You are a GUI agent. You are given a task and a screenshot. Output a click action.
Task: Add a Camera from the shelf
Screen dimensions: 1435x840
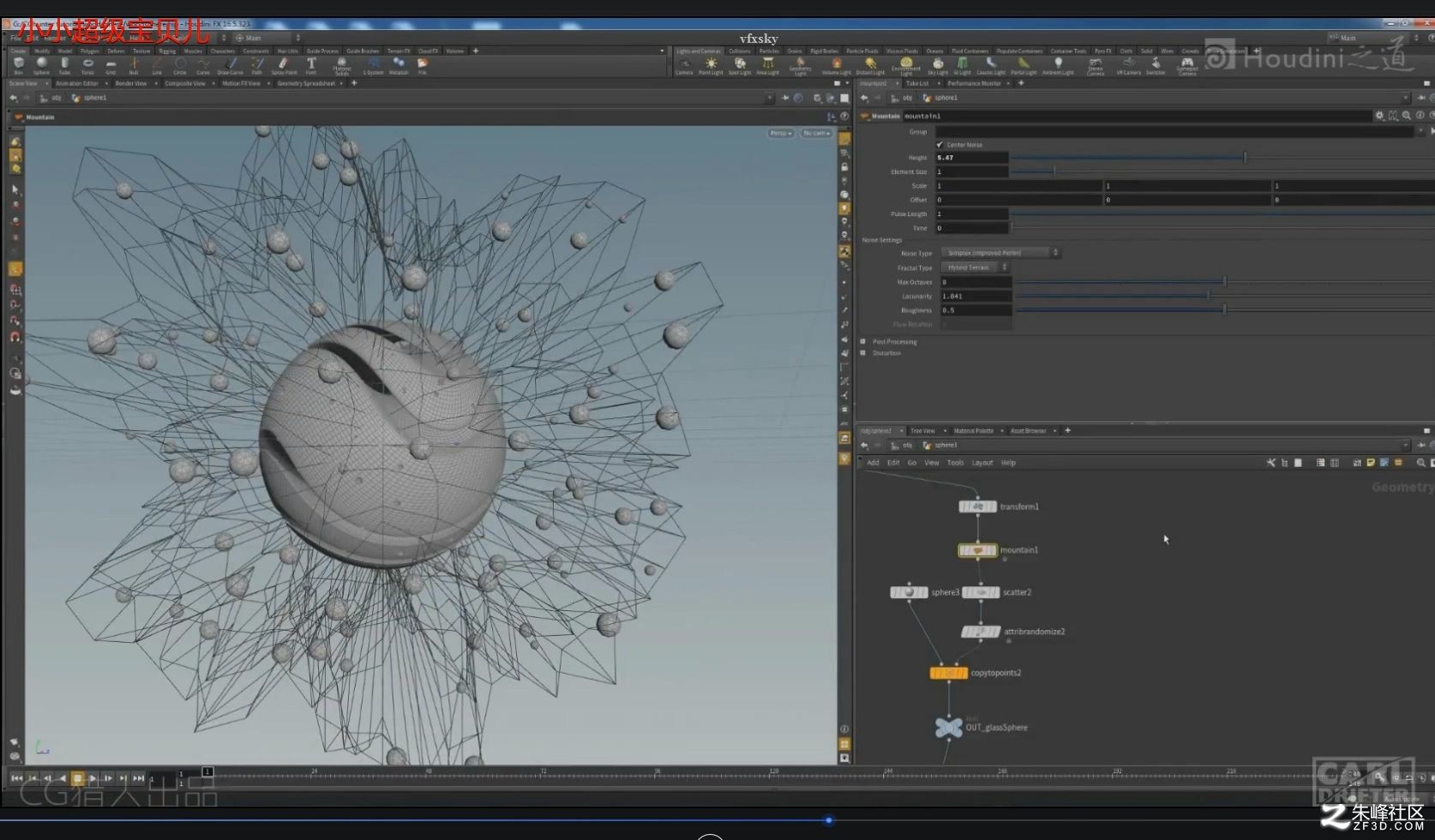[x=684, y=66]
